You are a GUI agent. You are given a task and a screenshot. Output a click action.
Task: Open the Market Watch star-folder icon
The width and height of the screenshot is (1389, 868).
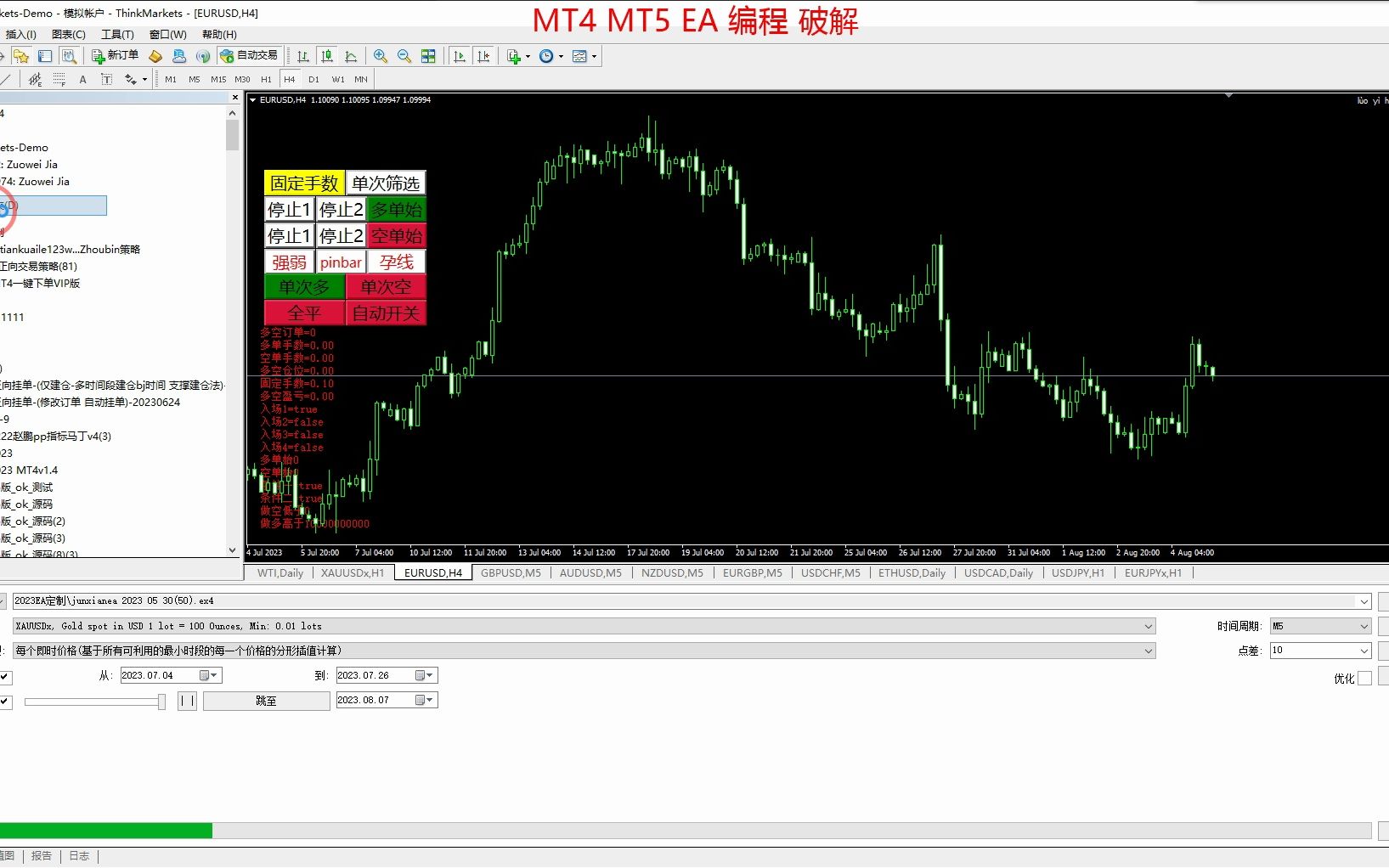click(x=21, y=56)
